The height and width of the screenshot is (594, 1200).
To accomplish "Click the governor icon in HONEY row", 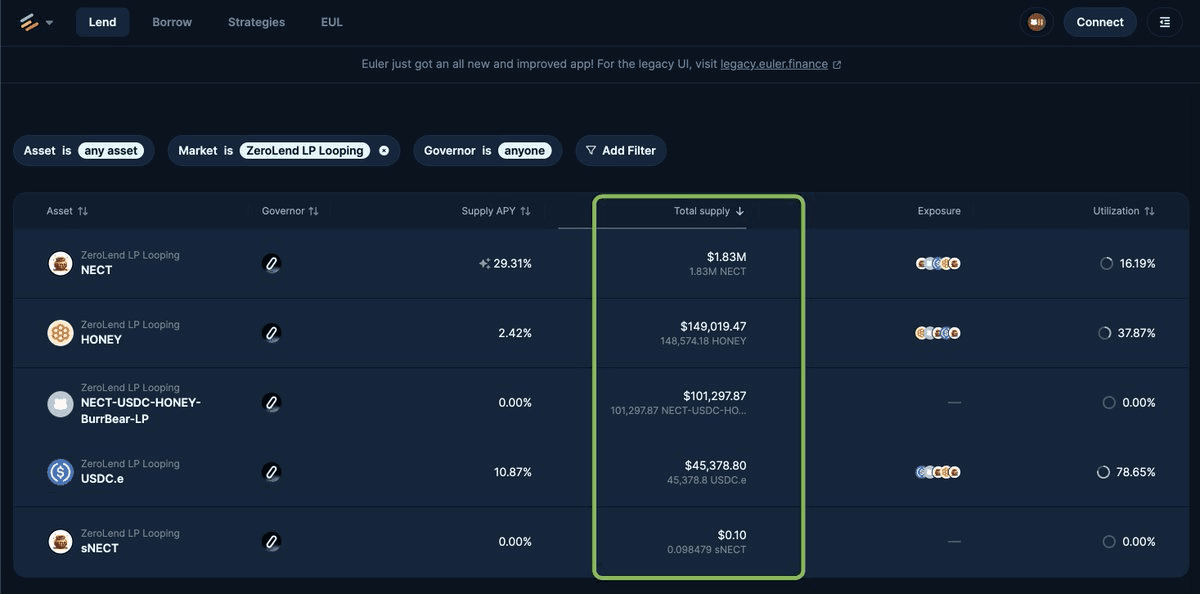I will click(x=271, y=333).
